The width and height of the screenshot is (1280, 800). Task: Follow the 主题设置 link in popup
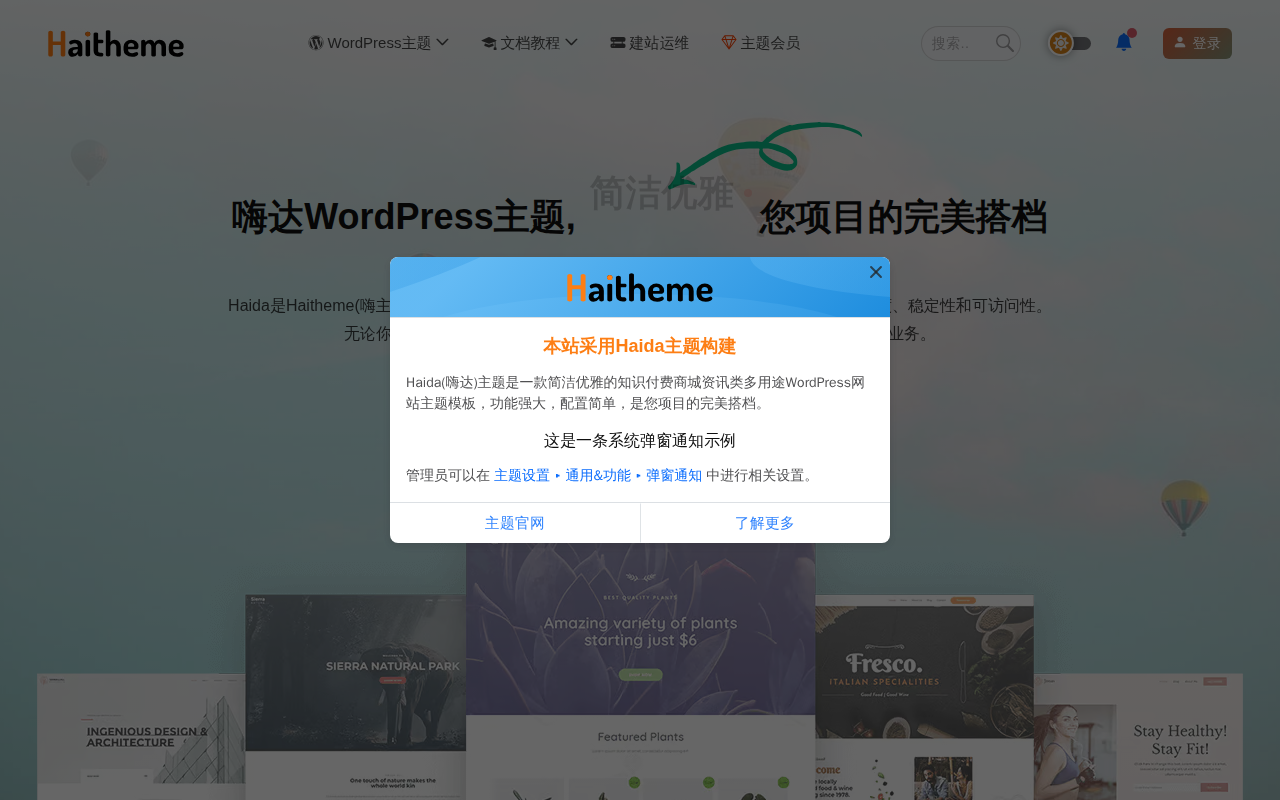(x=522, y=475)
